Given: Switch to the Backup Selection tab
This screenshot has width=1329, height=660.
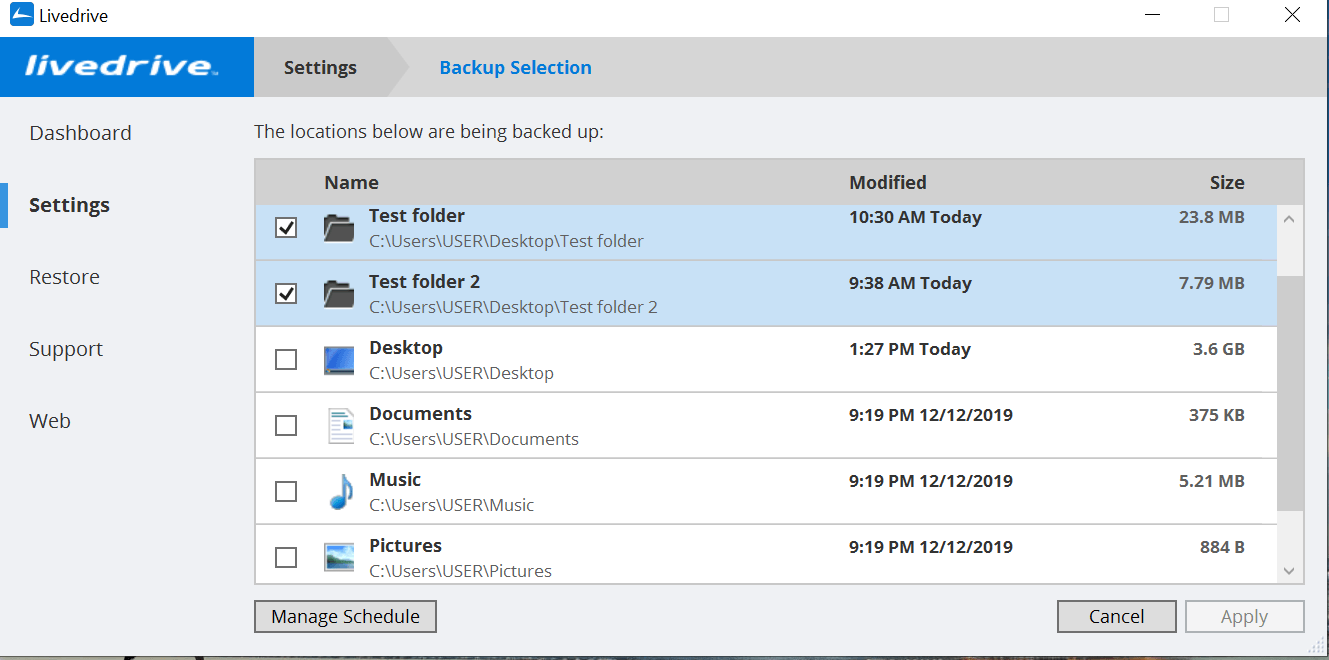Looking at the screenshot, I should [515, 67].
